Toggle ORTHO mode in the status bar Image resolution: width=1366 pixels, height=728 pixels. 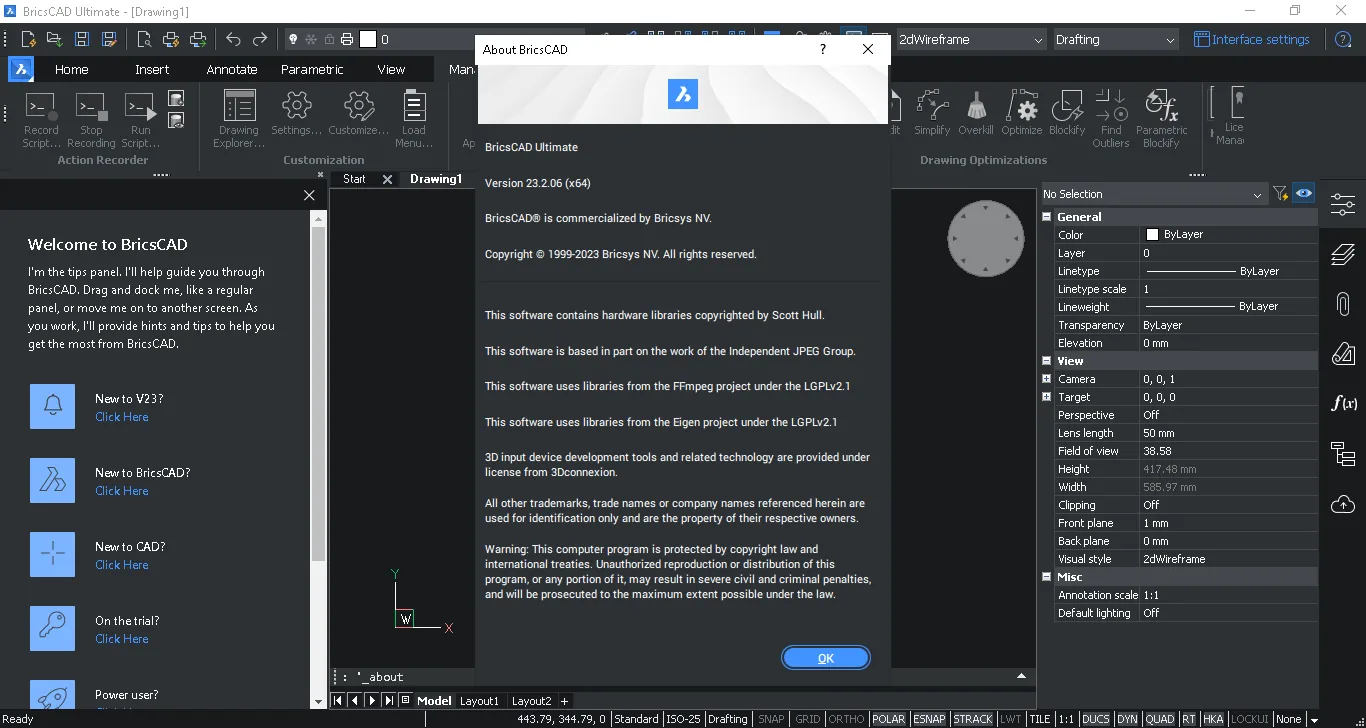coord(847,719)
